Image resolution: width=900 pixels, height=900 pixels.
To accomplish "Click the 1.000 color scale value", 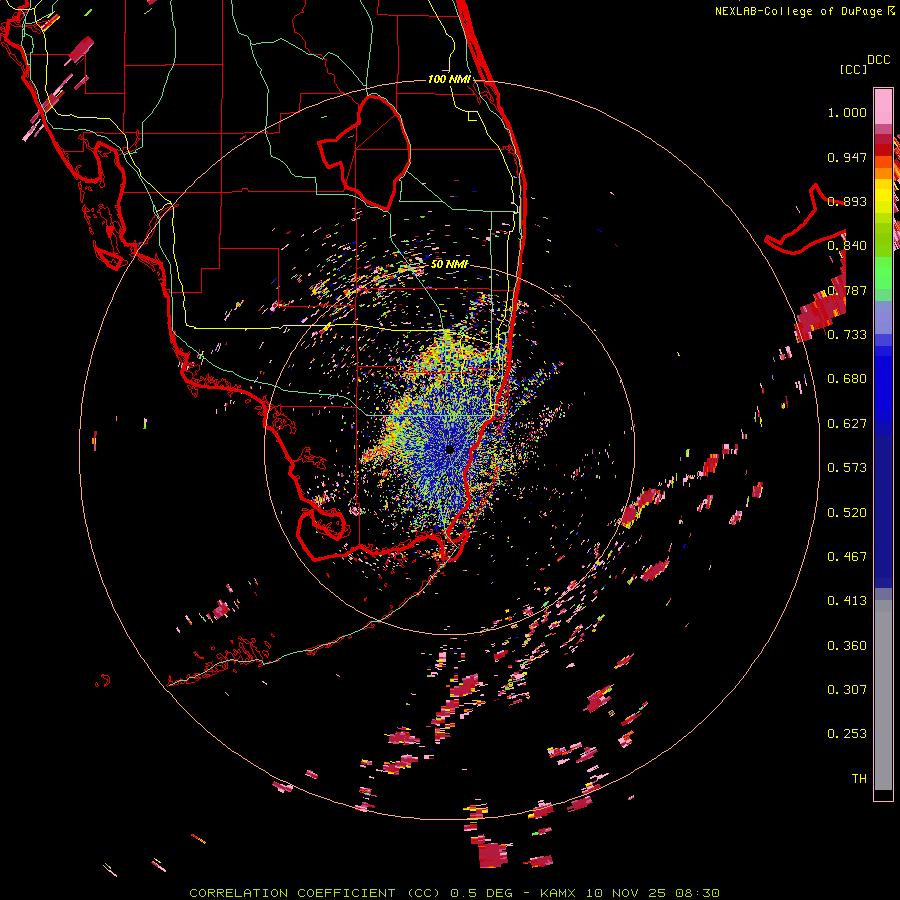I will [847, 112].
